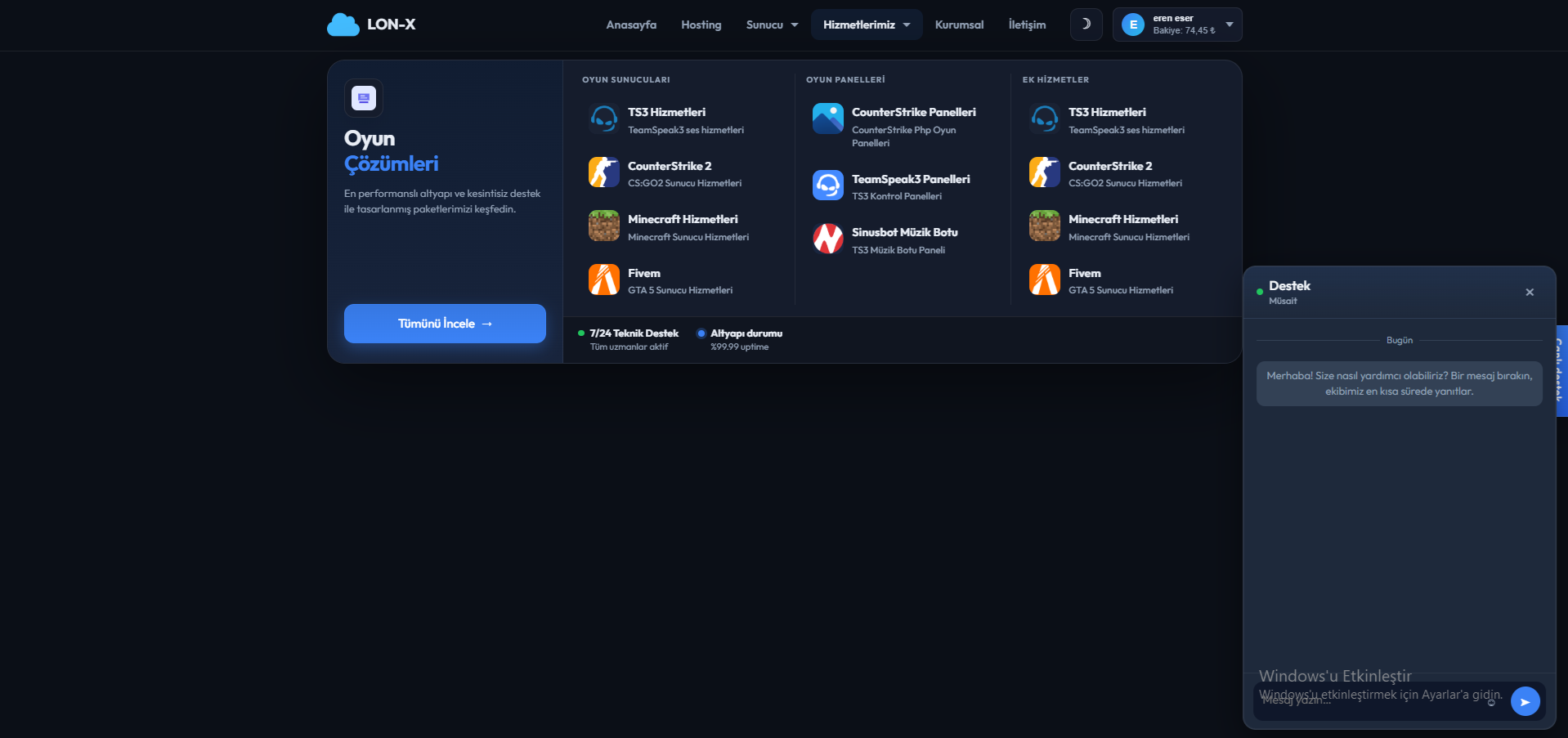Screen dimensions: 1568x738
Task: Toggle dark mode with the moon icon
Action: coord(1086,25)
